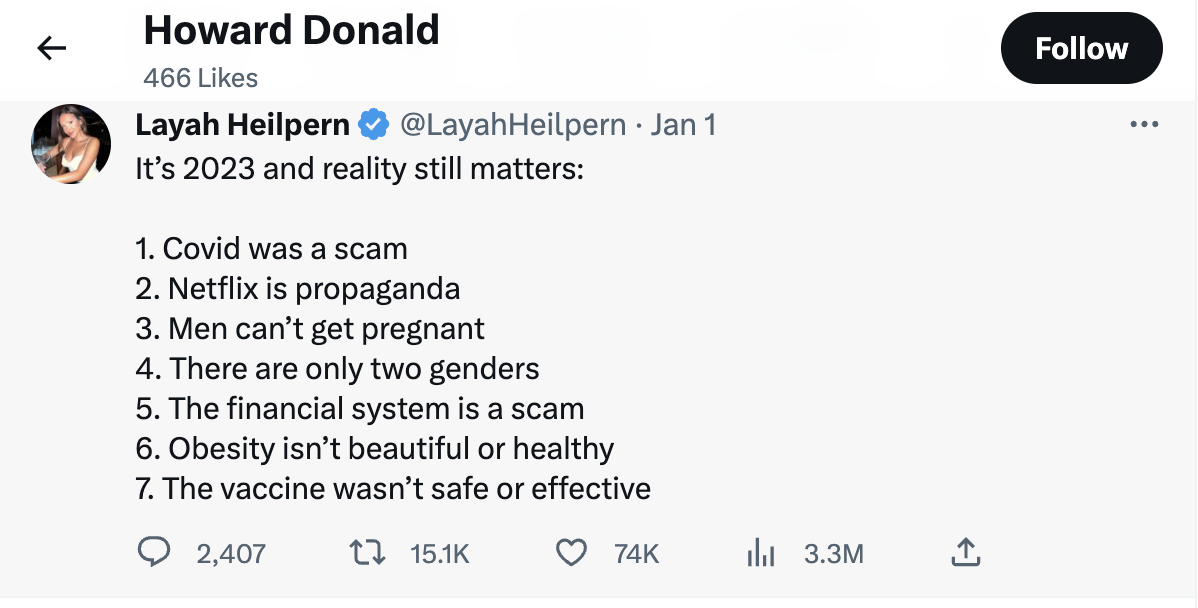Click the 3.3M views count
Image resolution: width=1198 pixels, height=608 pixels.
833,554
